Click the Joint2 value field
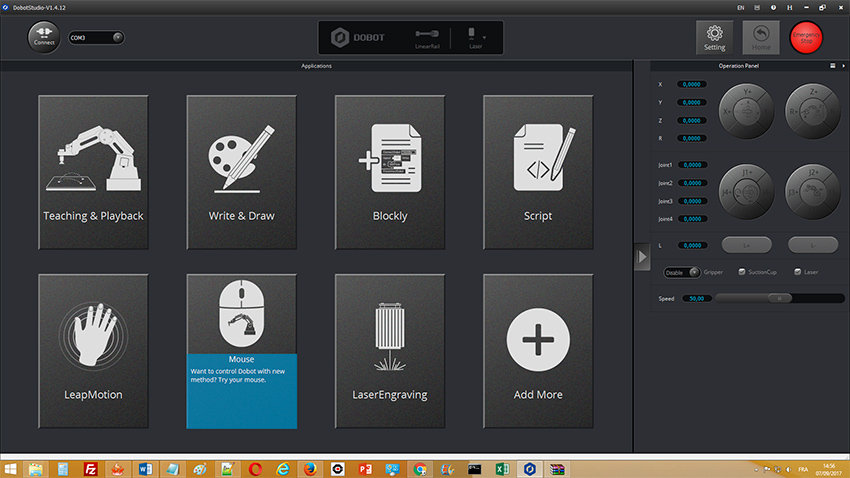 coord(692,183)
